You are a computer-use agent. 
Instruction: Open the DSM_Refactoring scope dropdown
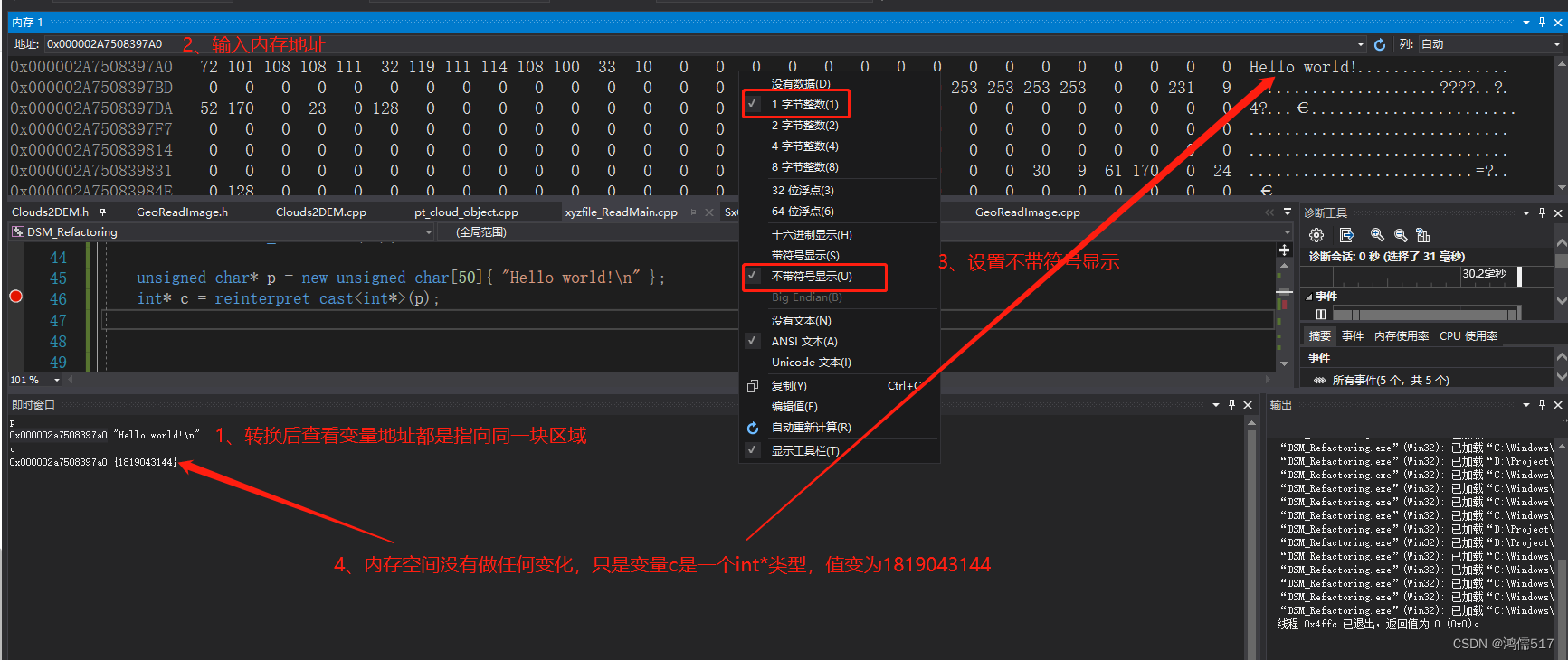[x=429, y=232]
